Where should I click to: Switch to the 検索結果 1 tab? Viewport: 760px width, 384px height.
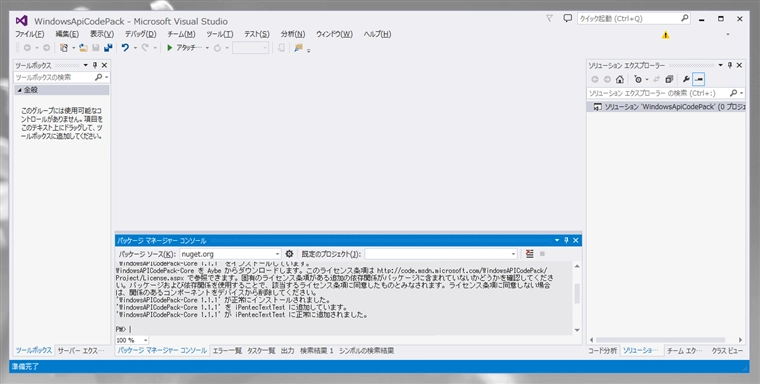coord(317,351)
